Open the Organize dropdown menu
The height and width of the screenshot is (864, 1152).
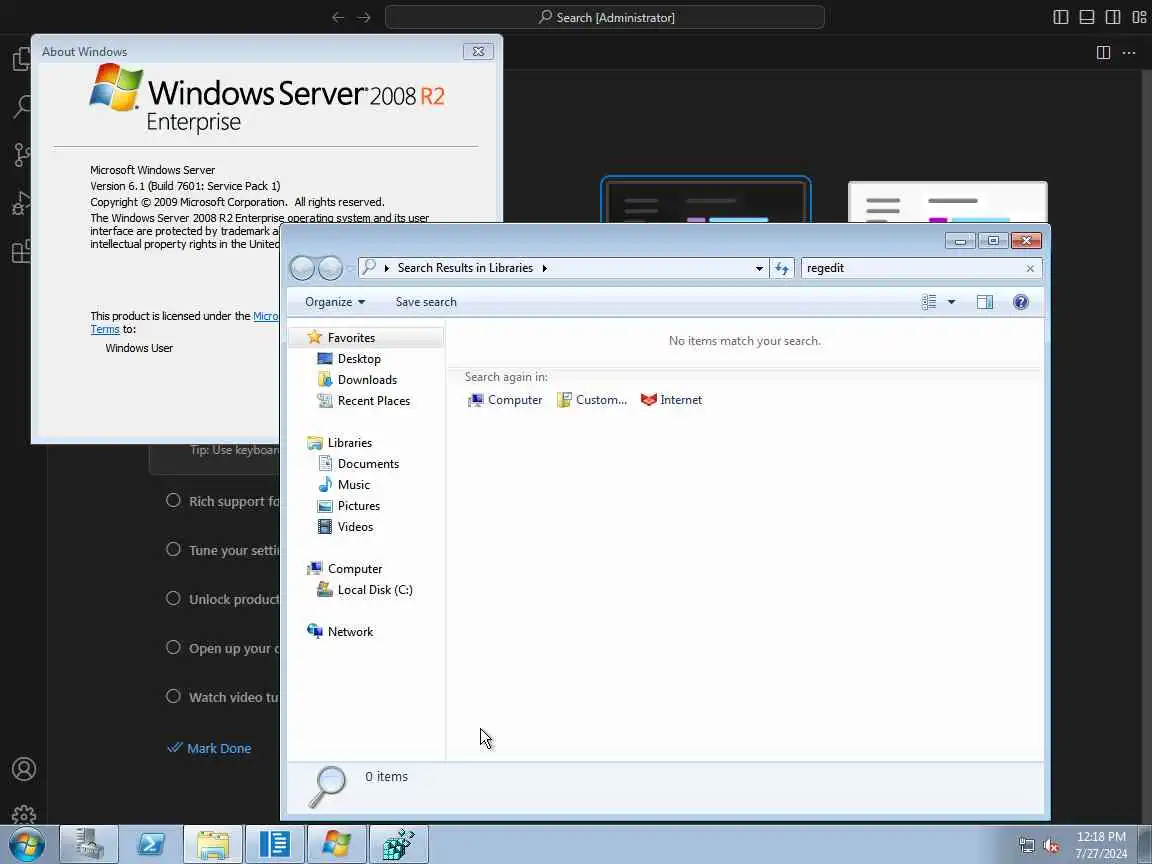pyautogui.click(x=335, y=302)
